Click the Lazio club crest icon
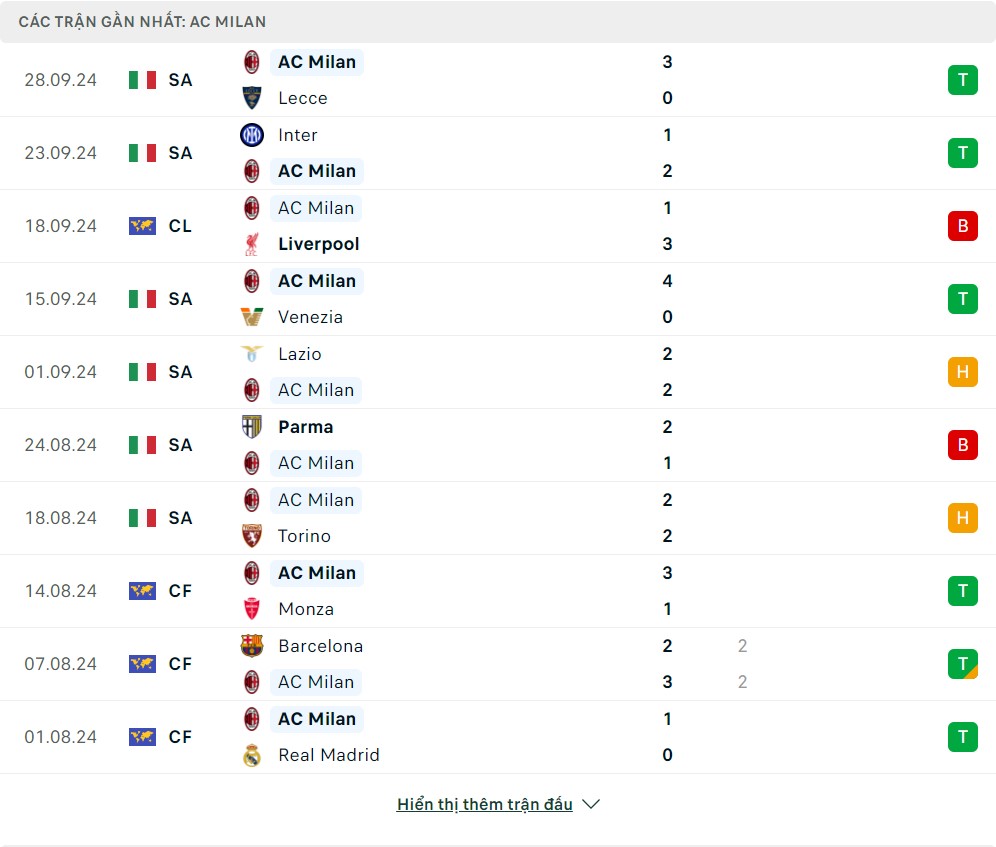Viewport: 996px width, 847px height. (x=252, y=354)
